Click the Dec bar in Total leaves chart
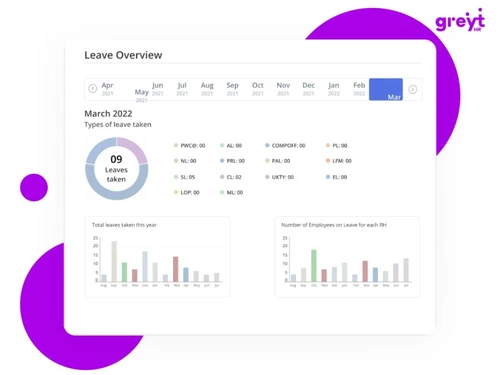Viewport: 500px width, 375px height. pyautogui.click(x=145, y=267)
